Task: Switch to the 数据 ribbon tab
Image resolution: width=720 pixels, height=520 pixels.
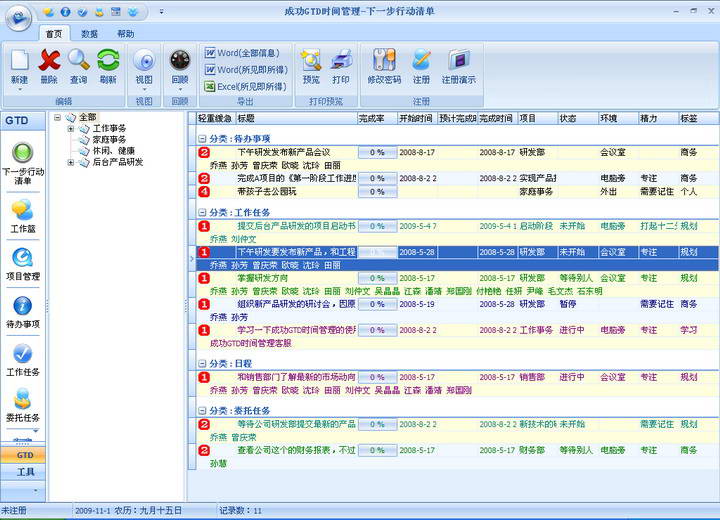Action: (x=90, y=33)
